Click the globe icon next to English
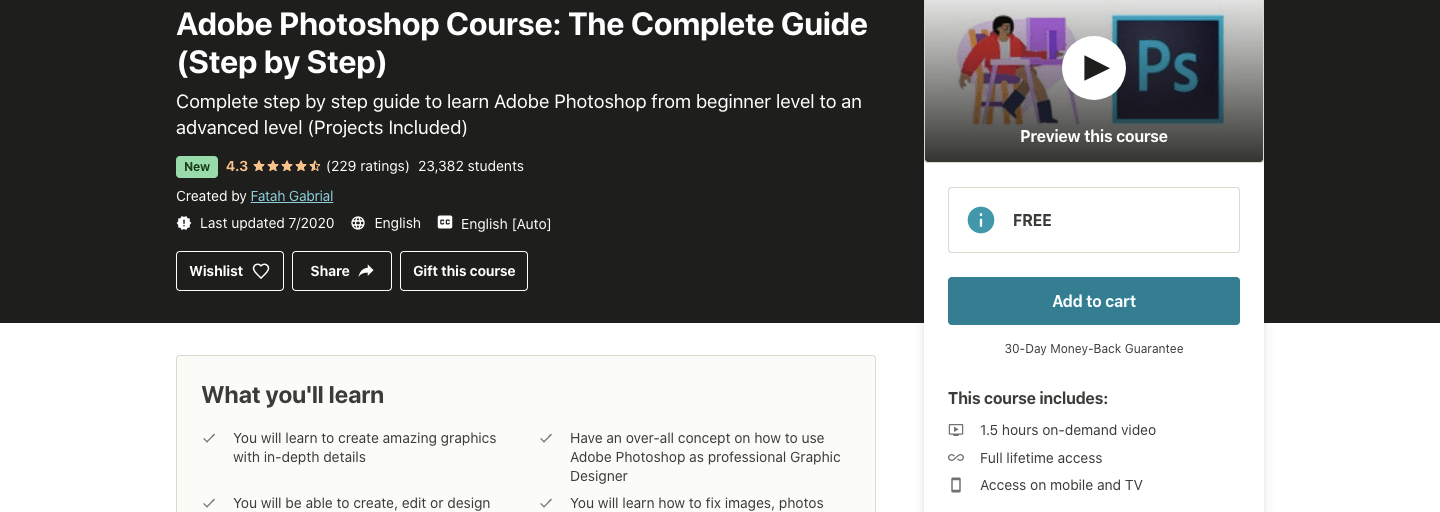 click(x=358, y=223)
